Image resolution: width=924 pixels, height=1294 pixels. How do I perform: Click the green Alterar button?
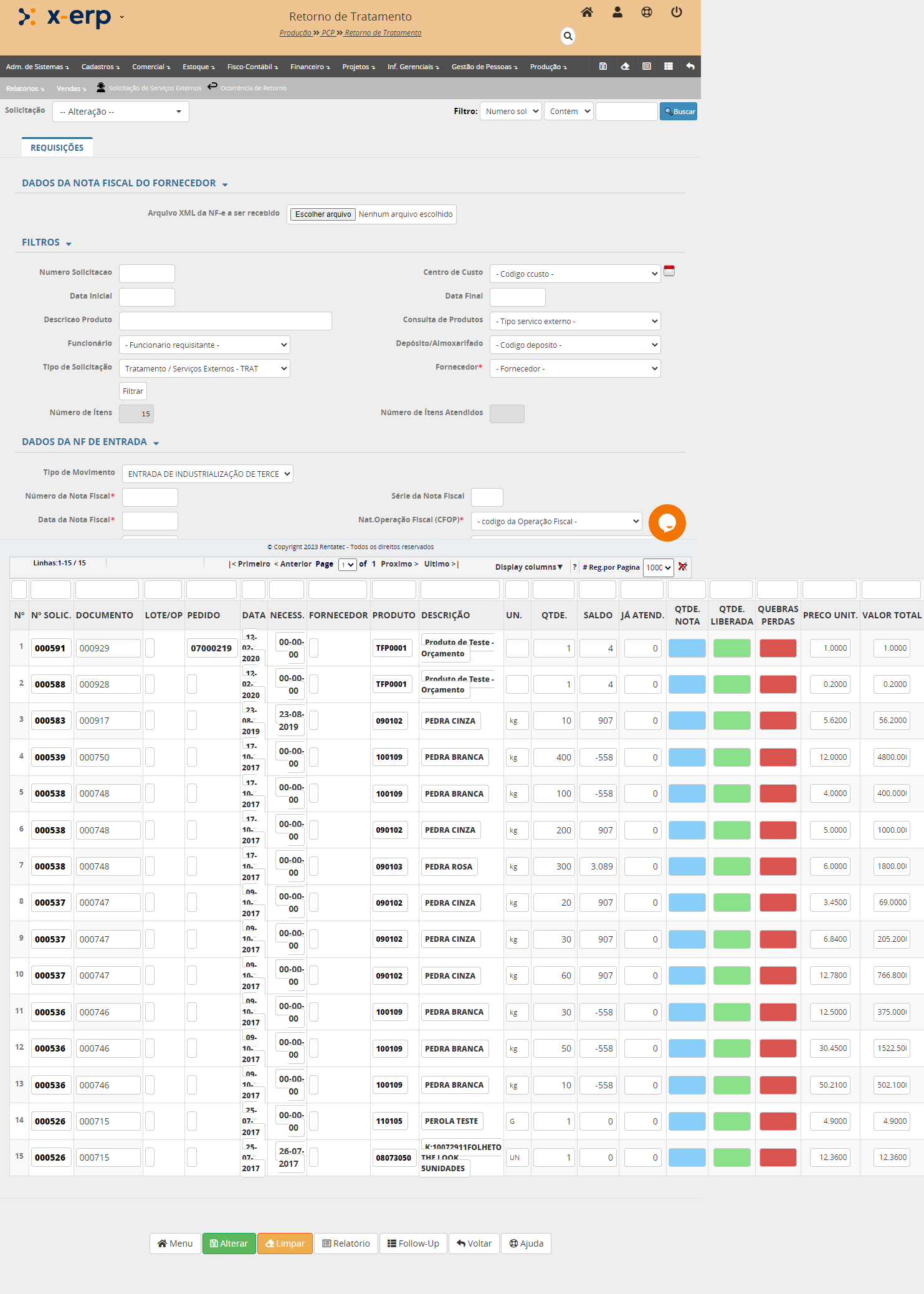229,1243
